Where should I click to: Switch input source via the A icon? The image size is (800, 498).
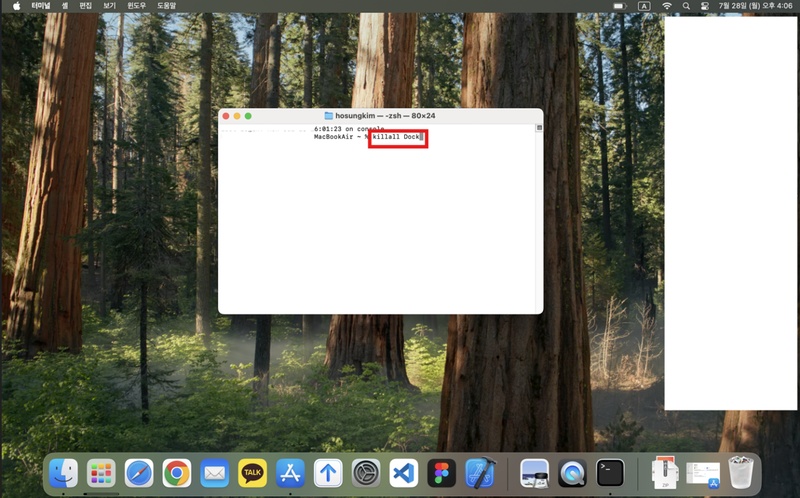[x=644, y=6]
